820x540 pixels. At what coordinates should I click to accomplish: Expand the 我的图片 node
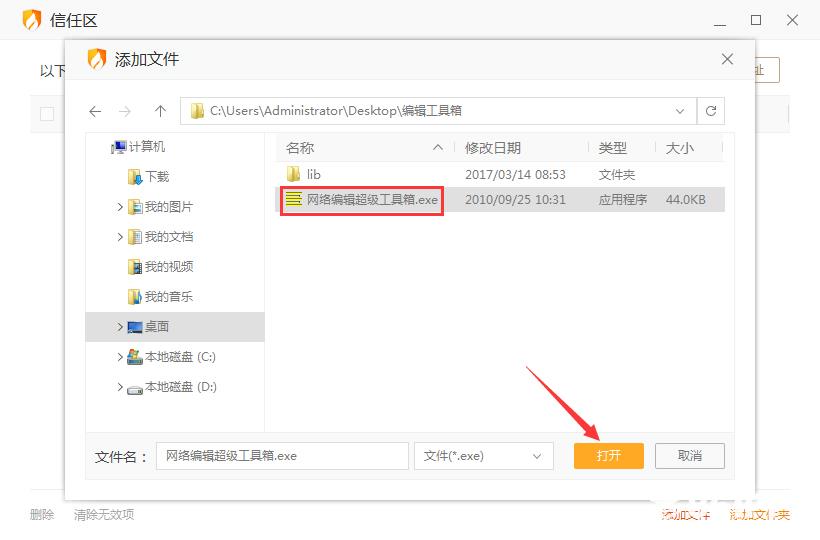(x=120, y=207)
